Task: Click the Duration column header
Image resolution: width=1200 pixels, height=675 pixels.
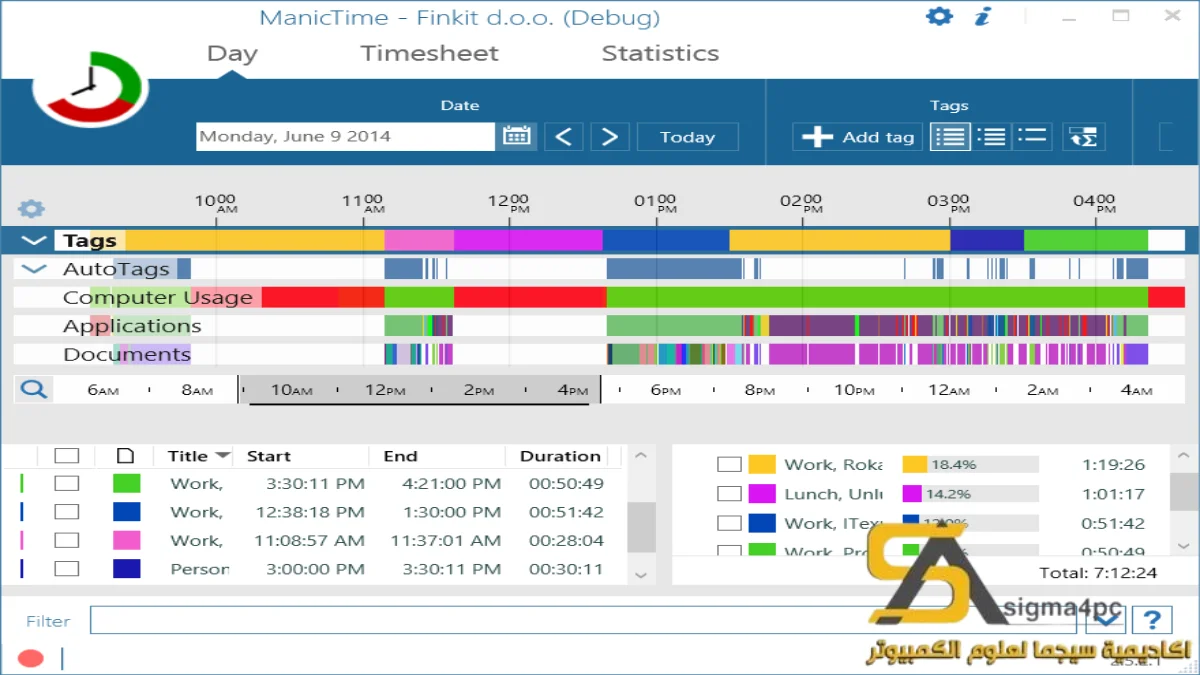Action: tap(560, 456)
